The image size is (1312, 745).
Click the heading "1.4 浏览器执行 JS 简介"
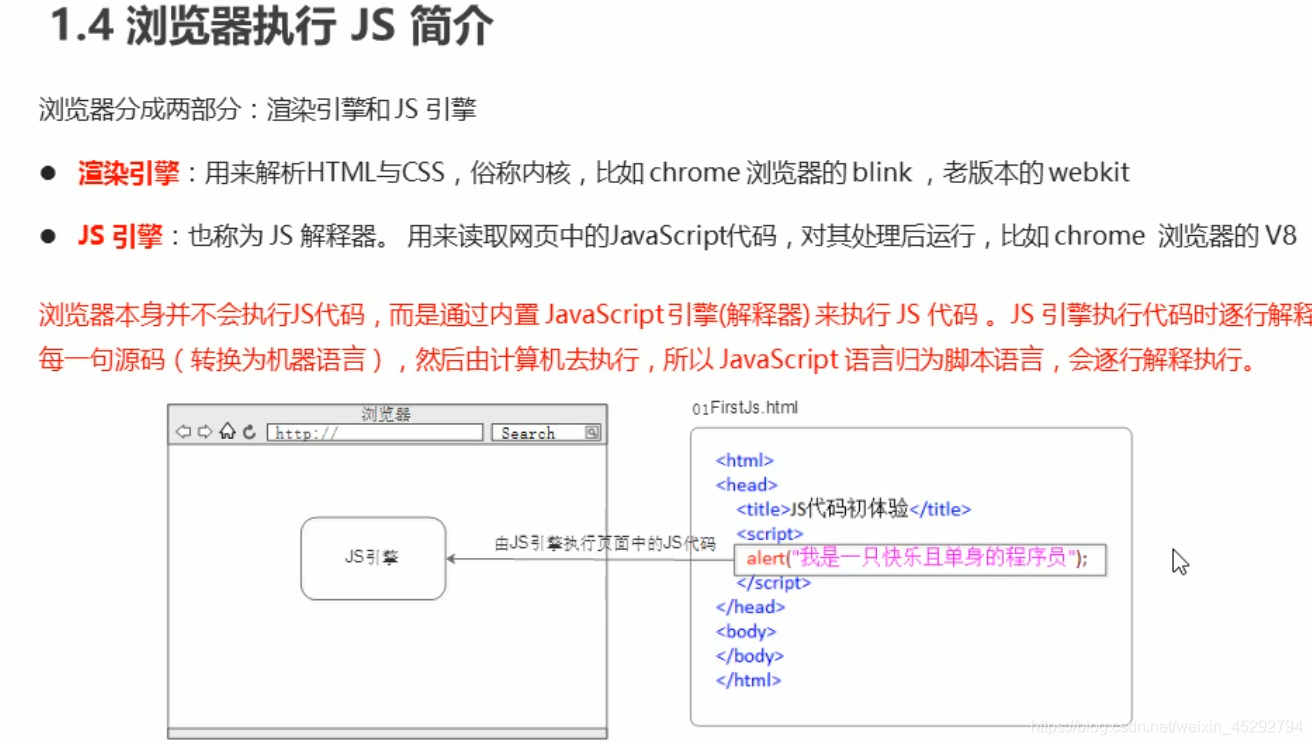(272, 27)
